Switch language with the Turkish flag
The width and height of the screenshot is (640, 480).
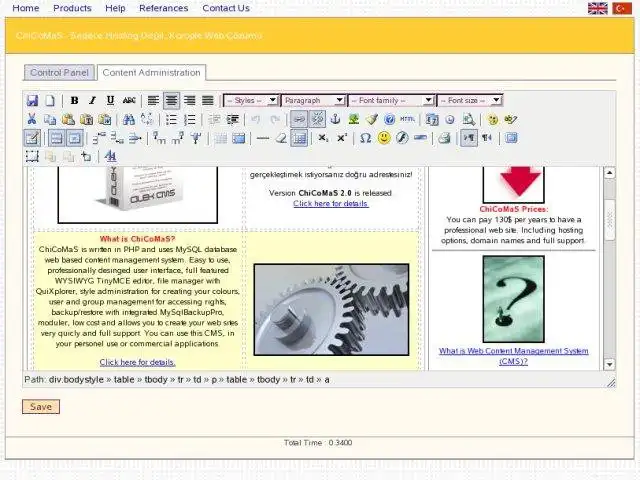(622, 8)
